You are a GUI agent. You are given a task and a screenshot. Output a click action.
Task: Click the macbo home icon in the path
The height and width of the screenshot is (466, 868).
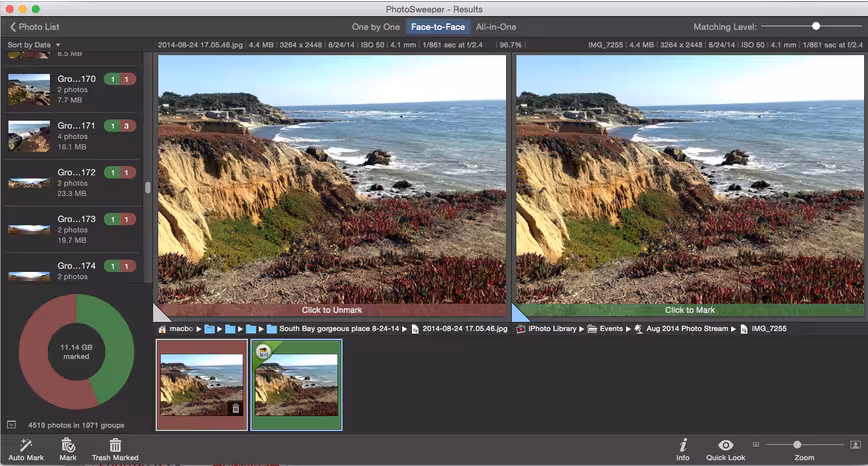[x=162, y=329]
